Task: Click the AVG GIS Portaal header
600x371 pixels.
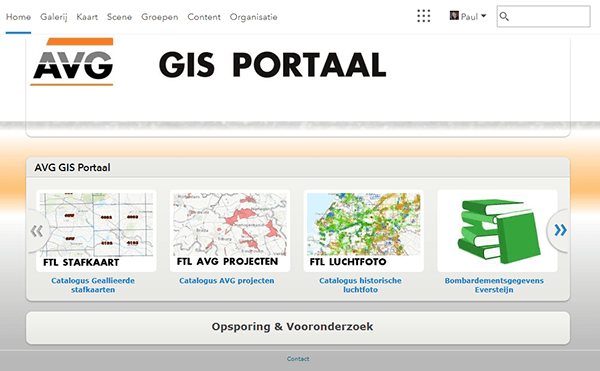Action: [72, 168]
